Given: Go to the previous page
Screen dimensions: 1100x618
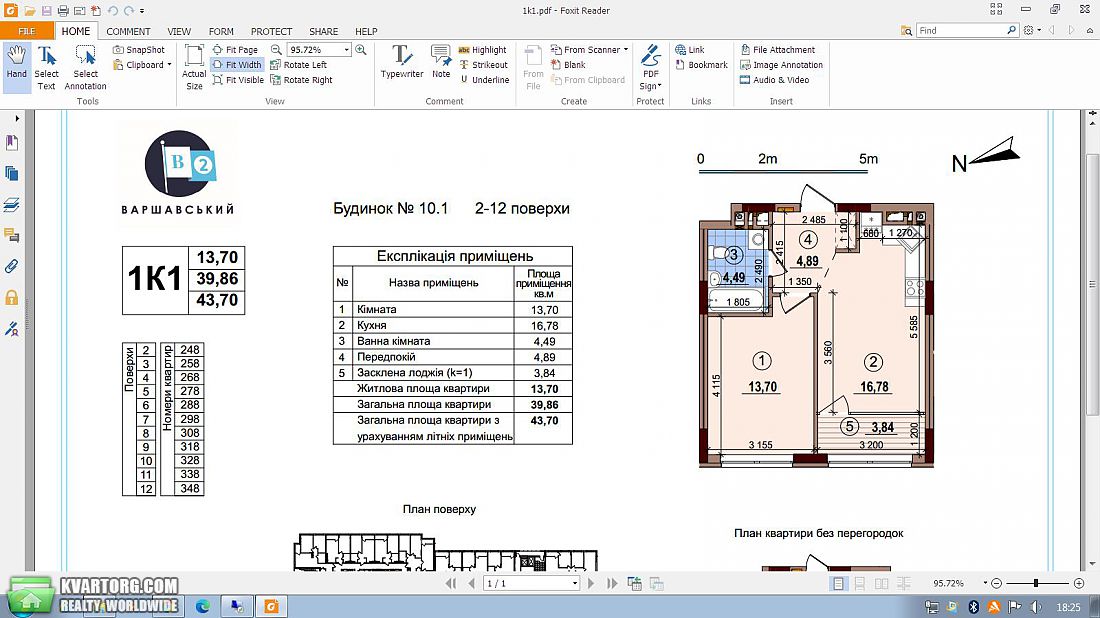Looking at the screenshot, I should 471,583.
